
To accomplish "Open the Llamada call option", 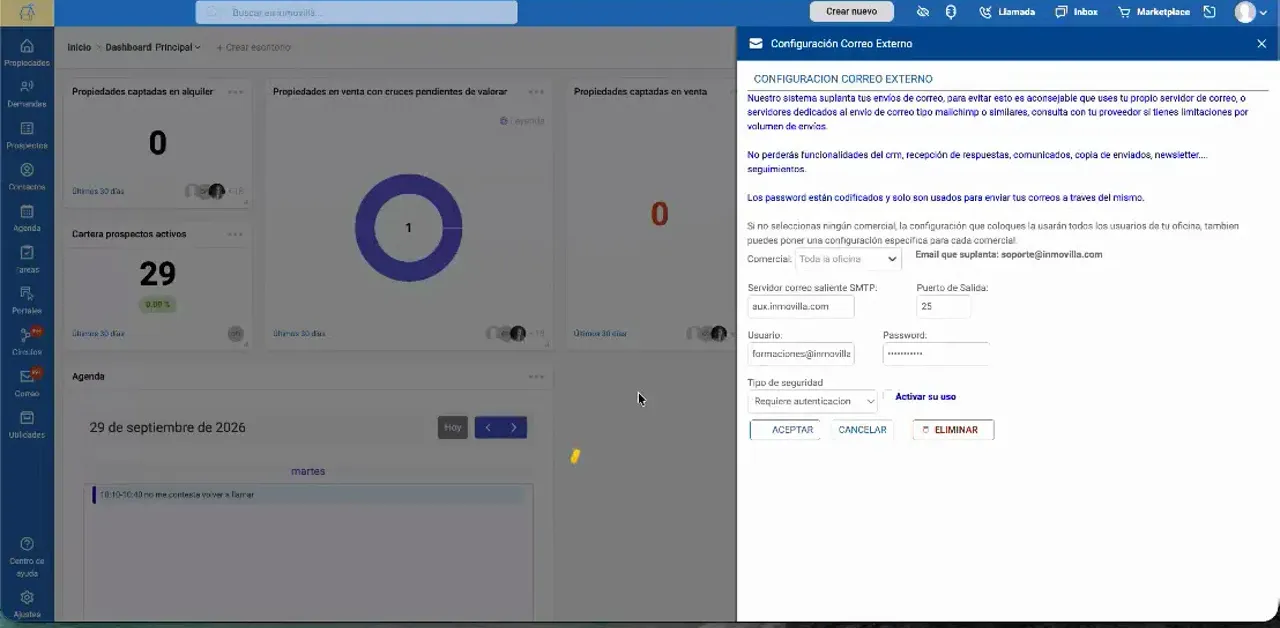I will click(x=1006, y=12).
